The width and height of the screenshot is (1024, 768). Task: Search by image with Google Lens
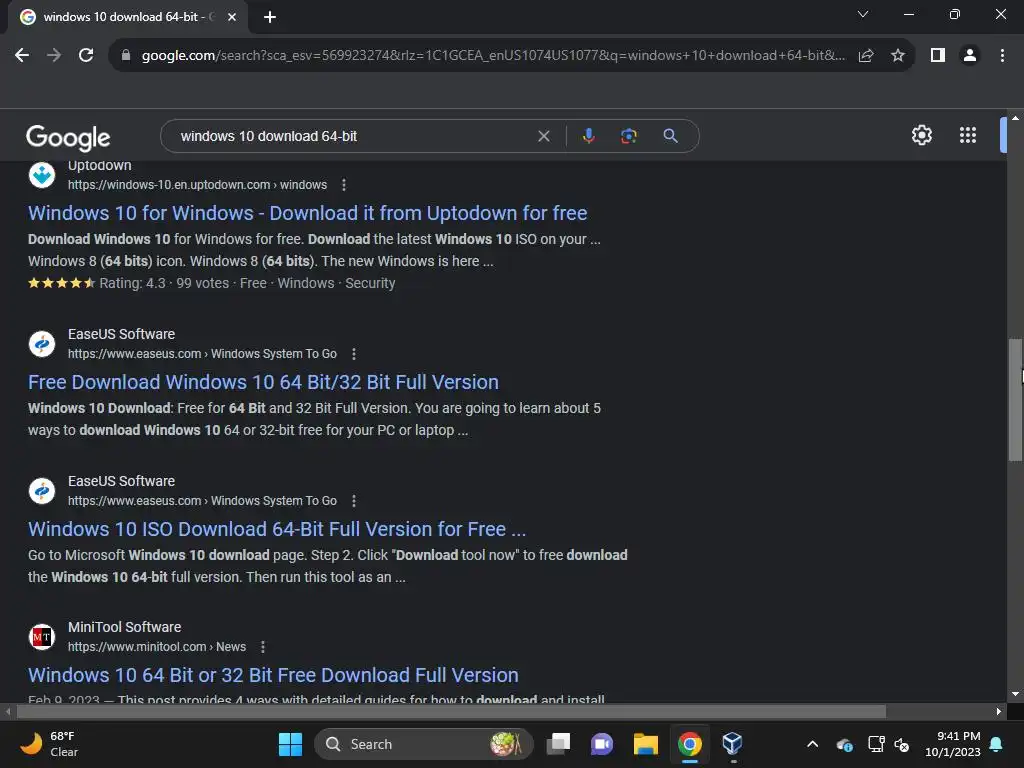pyautogui.click(x=628, y=136)
